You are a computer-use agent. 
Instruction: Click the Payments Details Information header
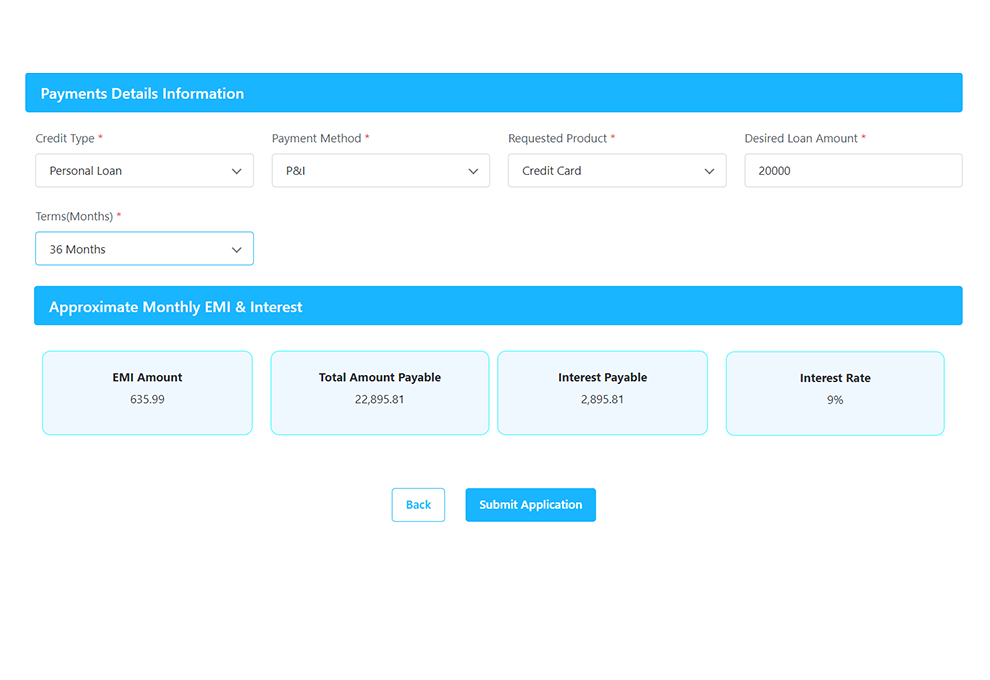pyautogui.click(x=142, y=92)
